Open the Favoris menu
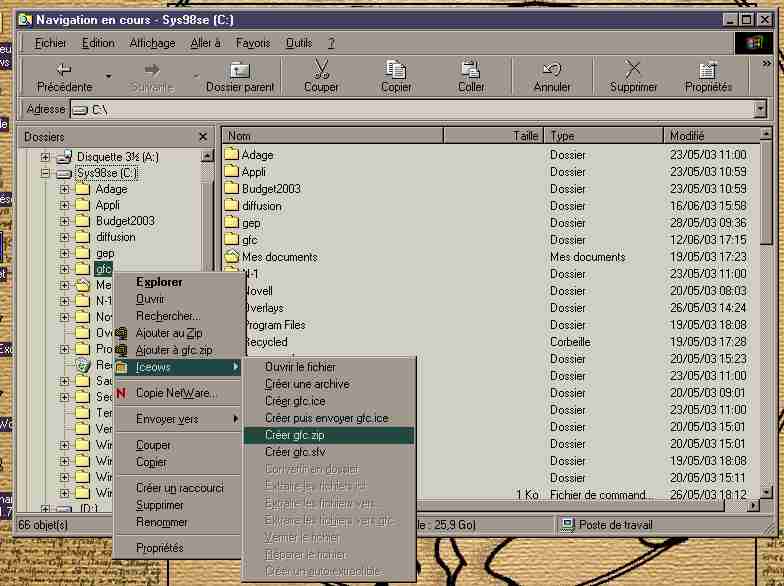 pyautogui.click(x=253, y=43)
